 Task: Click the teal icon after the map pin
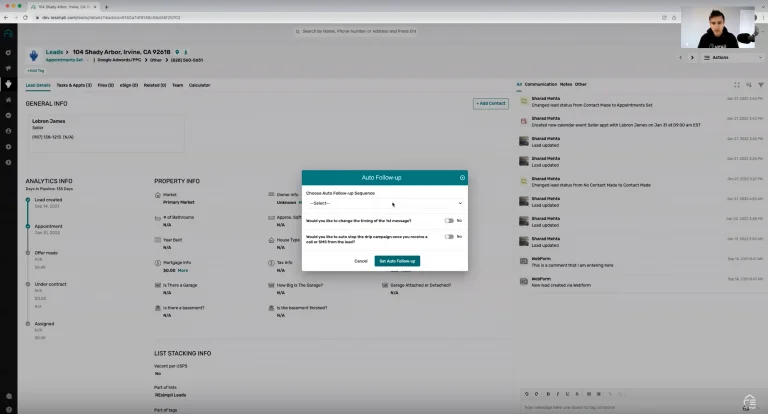point(186,52)
